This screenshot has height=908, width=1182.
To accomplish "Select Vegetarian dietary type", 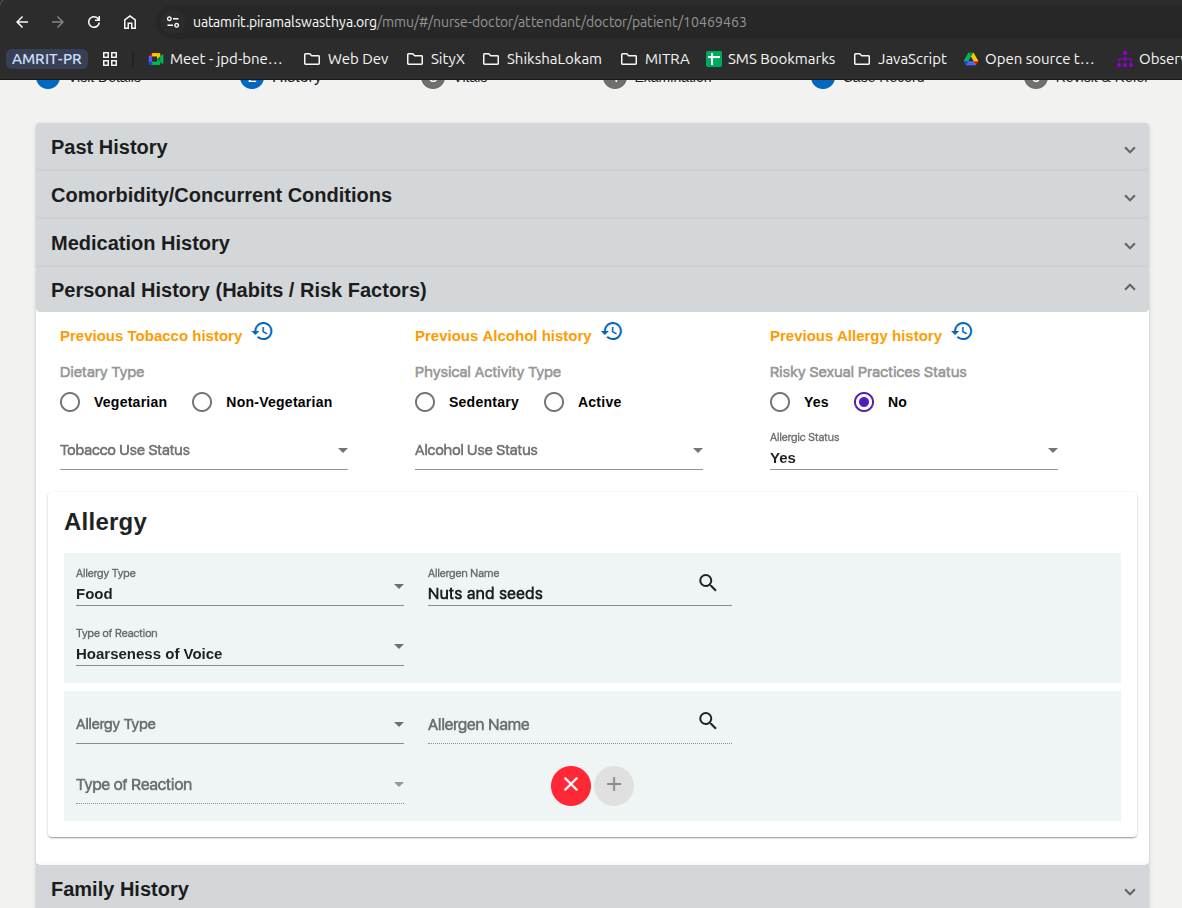I will click(x=70, y=402).
